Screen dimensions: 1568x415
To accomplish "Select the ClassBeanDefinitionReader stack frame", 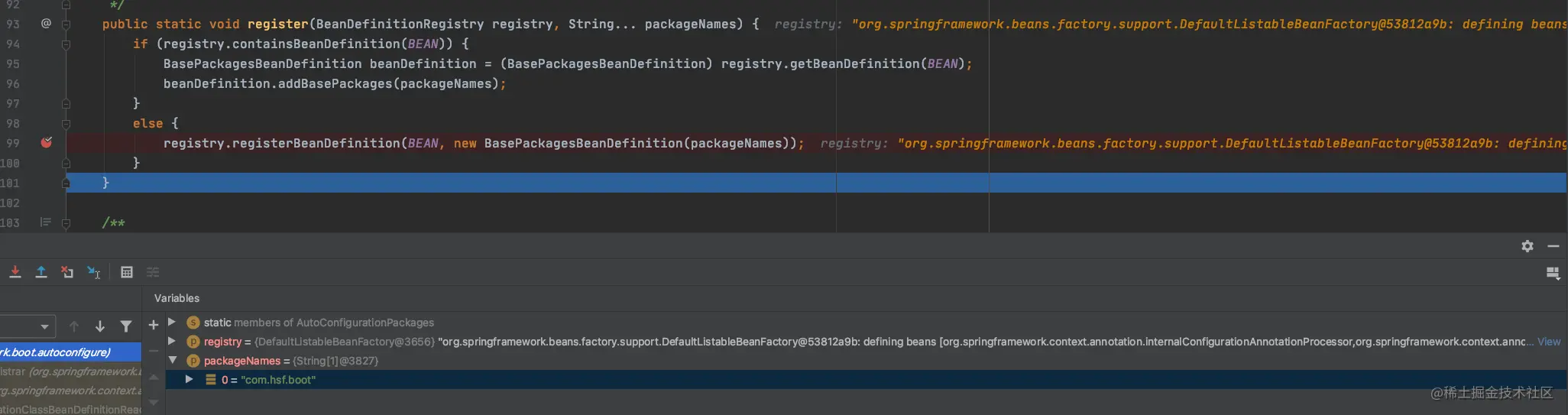I will tap(70, 410).
